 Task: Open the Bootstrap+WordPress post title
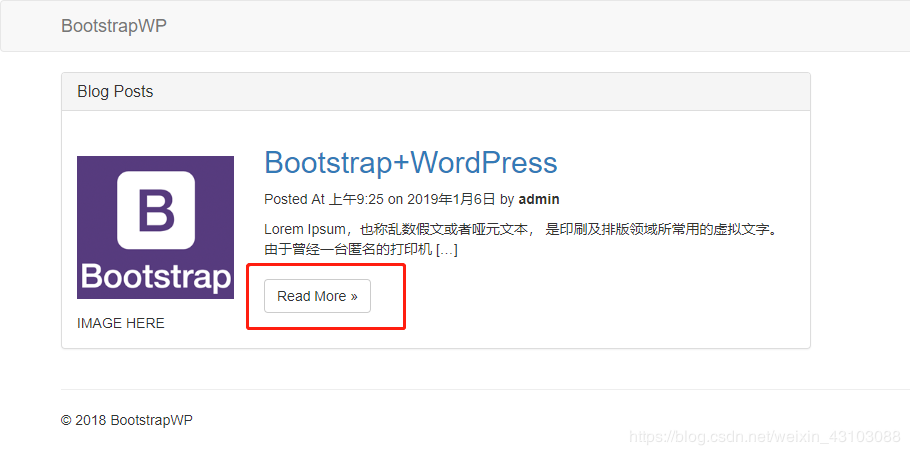point(411,162)
